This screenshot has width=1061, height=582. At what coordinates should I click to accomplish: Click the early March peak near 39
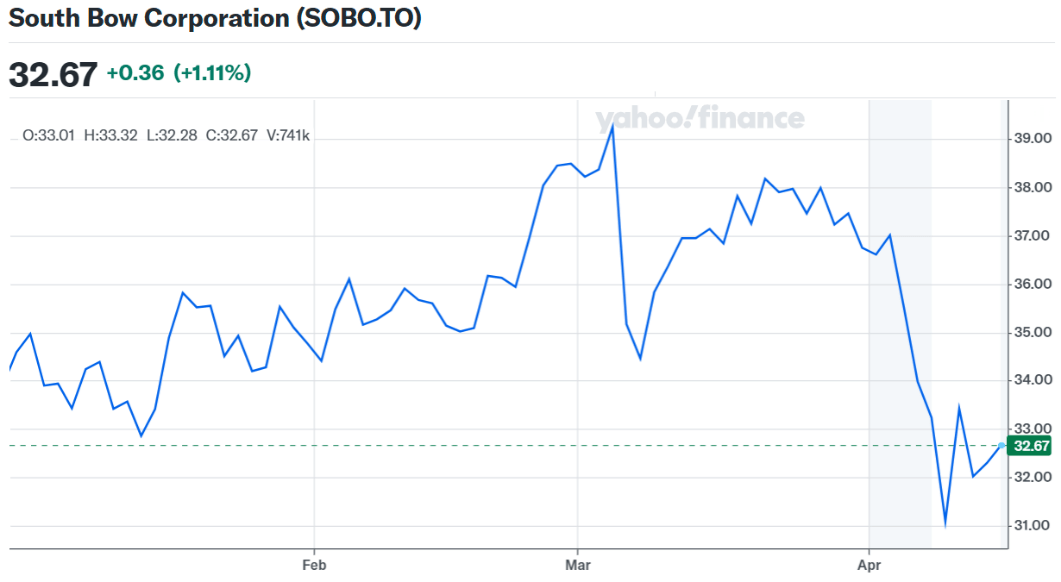click(x=612, y=127)
